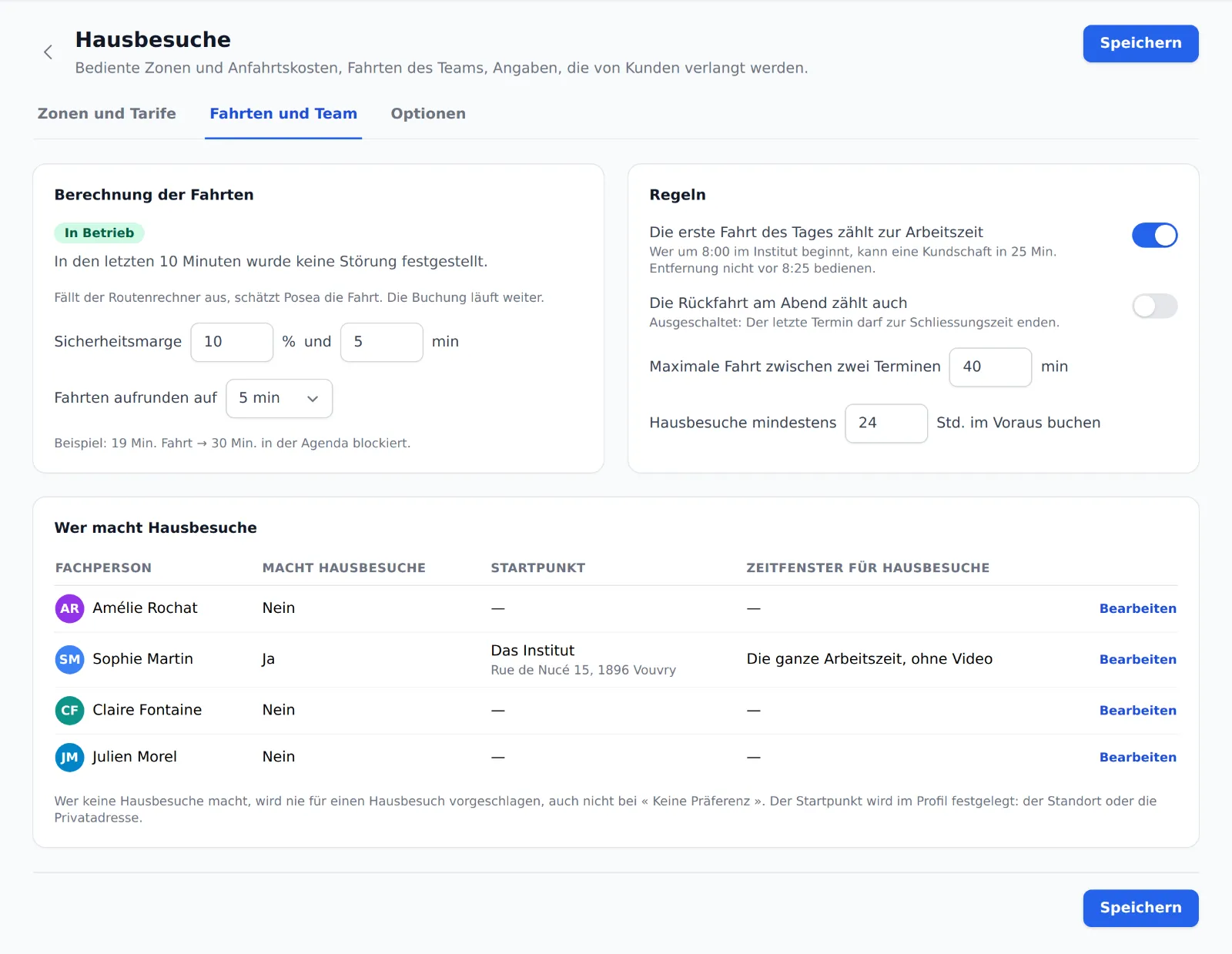Focus the Sicherheitsmarge percent field
1232x954 pixels.
232,342
